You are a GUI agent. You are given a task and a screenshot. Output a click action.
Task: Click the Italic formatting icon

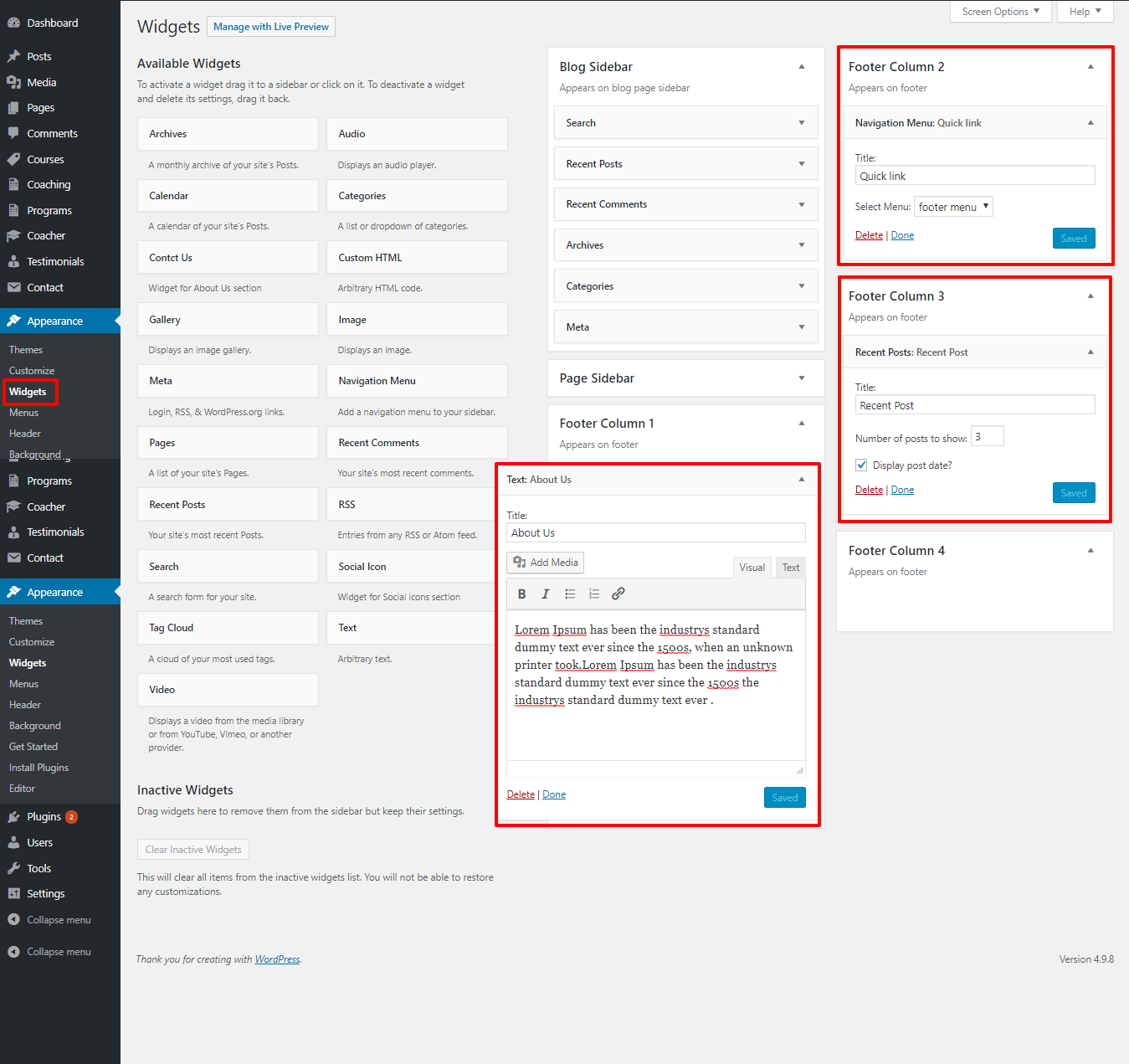pos(546,594)
